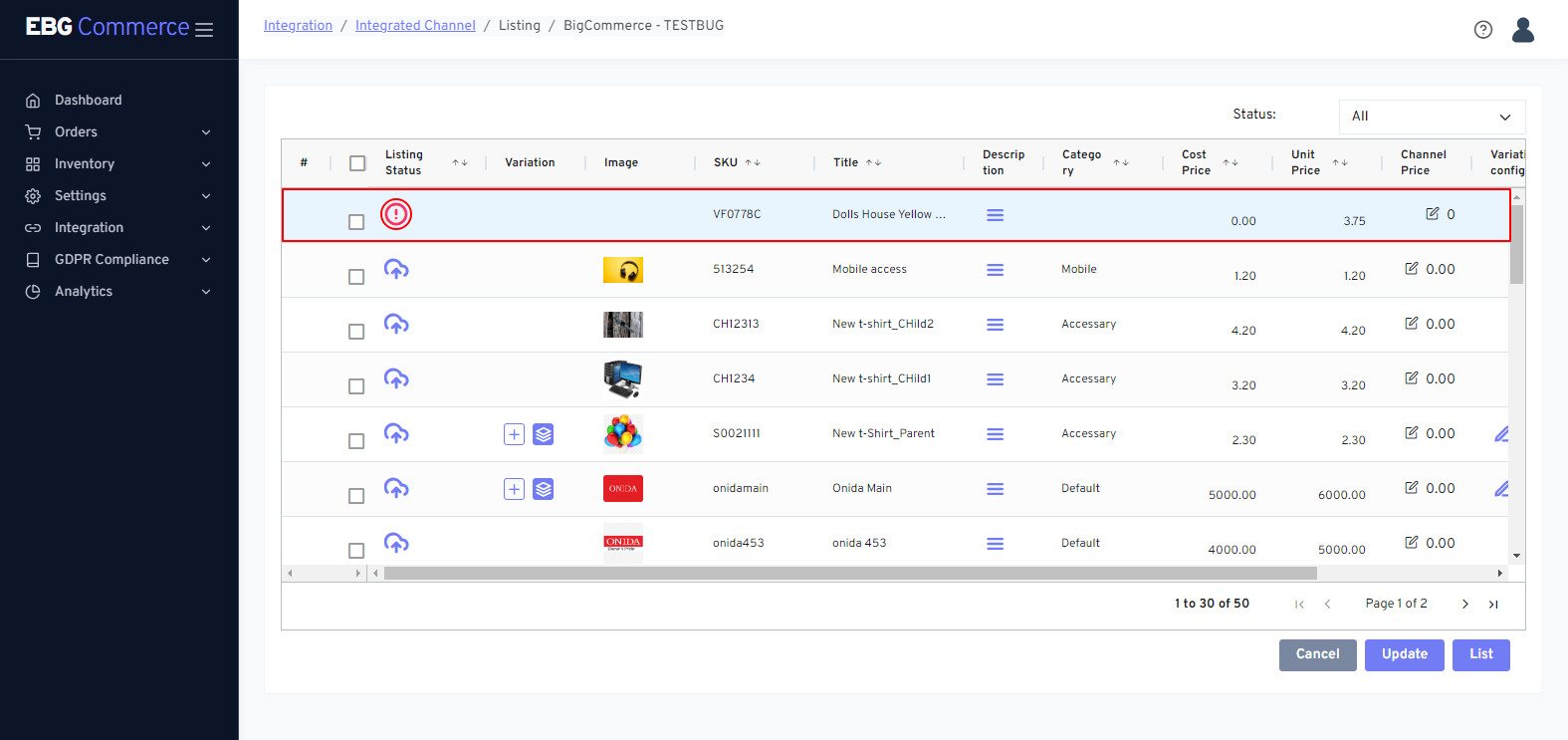Edit channel price for New t-shirt_CHild2

pyautogui.click(x=1411, y=324)
